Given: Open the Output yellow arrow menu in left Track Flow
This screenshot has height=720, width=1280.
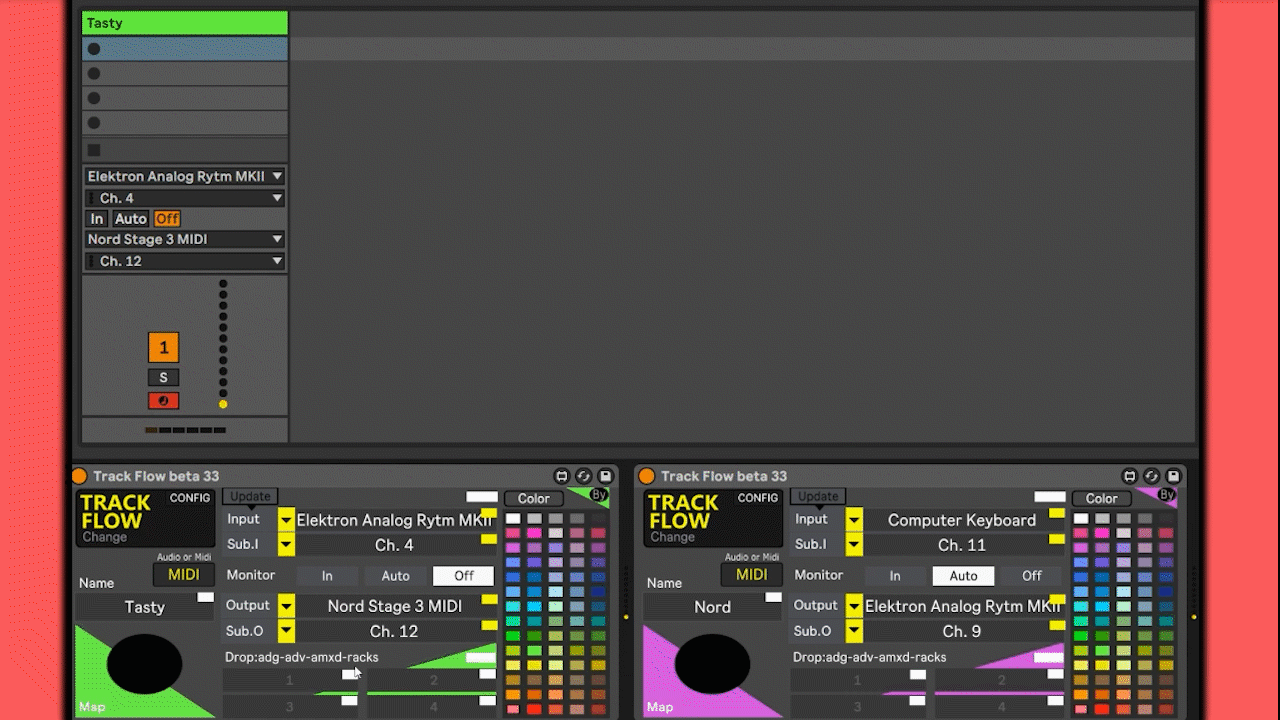Looking at the screenshot, I should (x=286, y=606).
